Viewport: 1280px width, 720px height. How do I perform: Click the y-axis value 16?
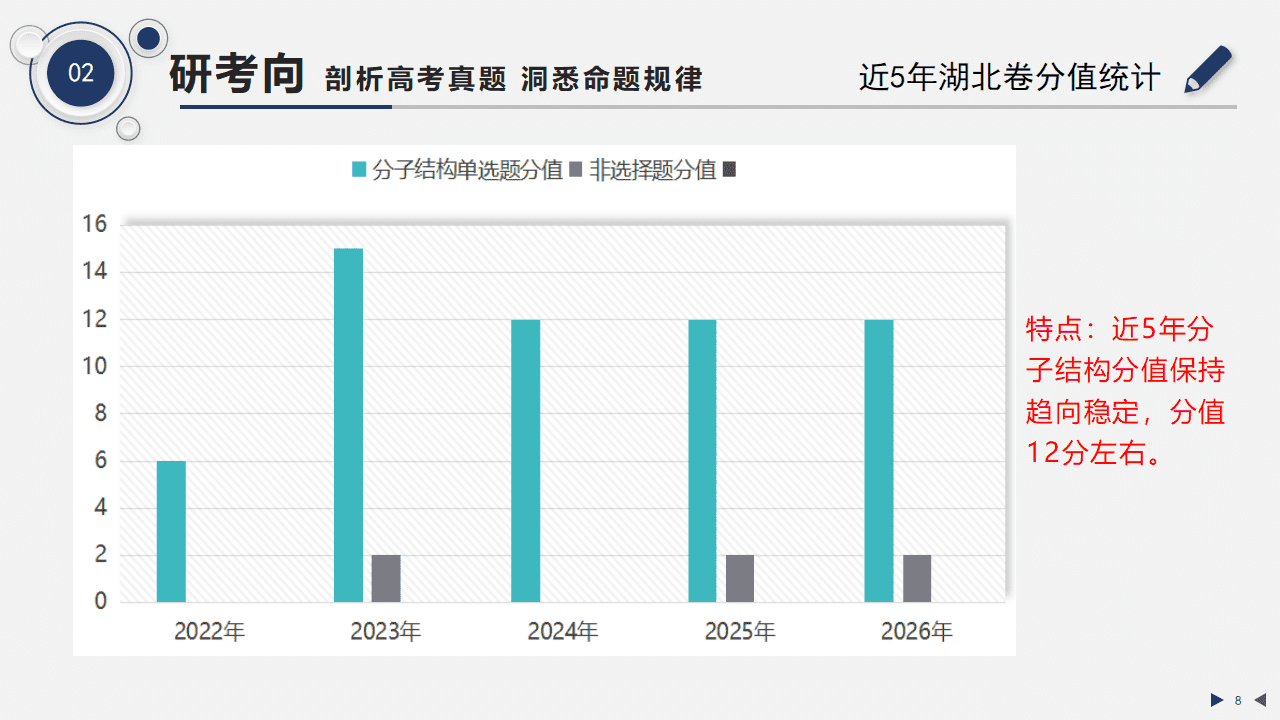pyautogui.click(x=95, y=225)
